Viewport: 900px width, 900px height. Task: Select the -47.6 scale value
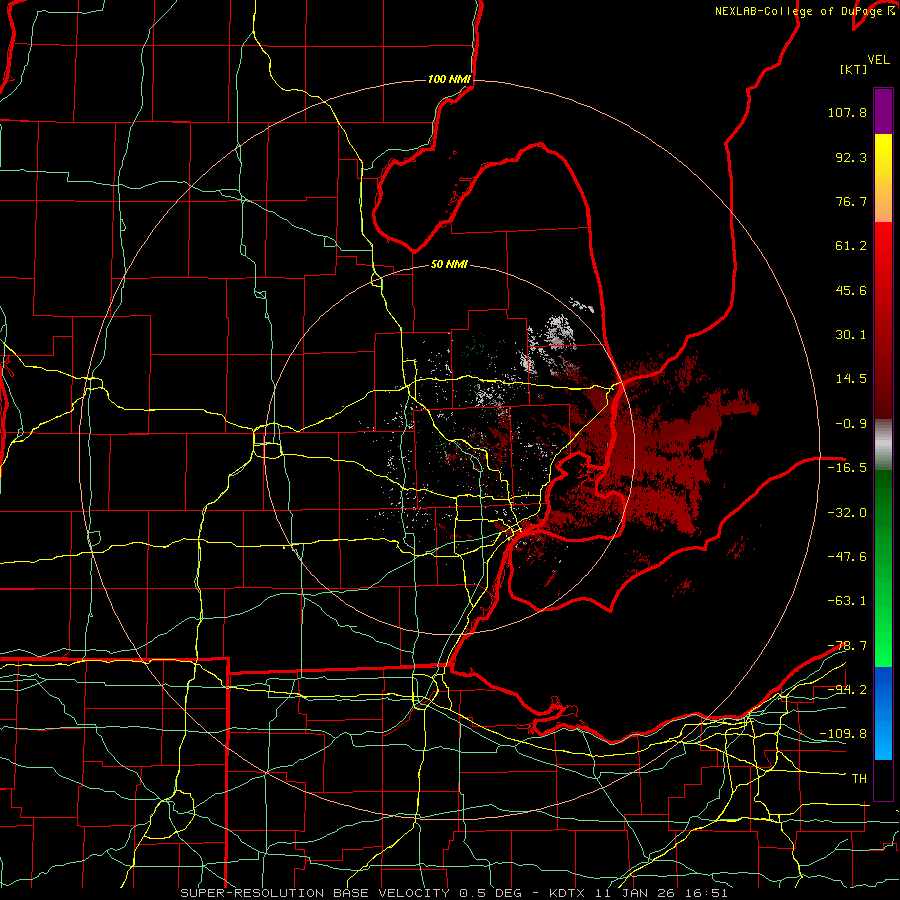pyautogui.click(x=847, y=557)
